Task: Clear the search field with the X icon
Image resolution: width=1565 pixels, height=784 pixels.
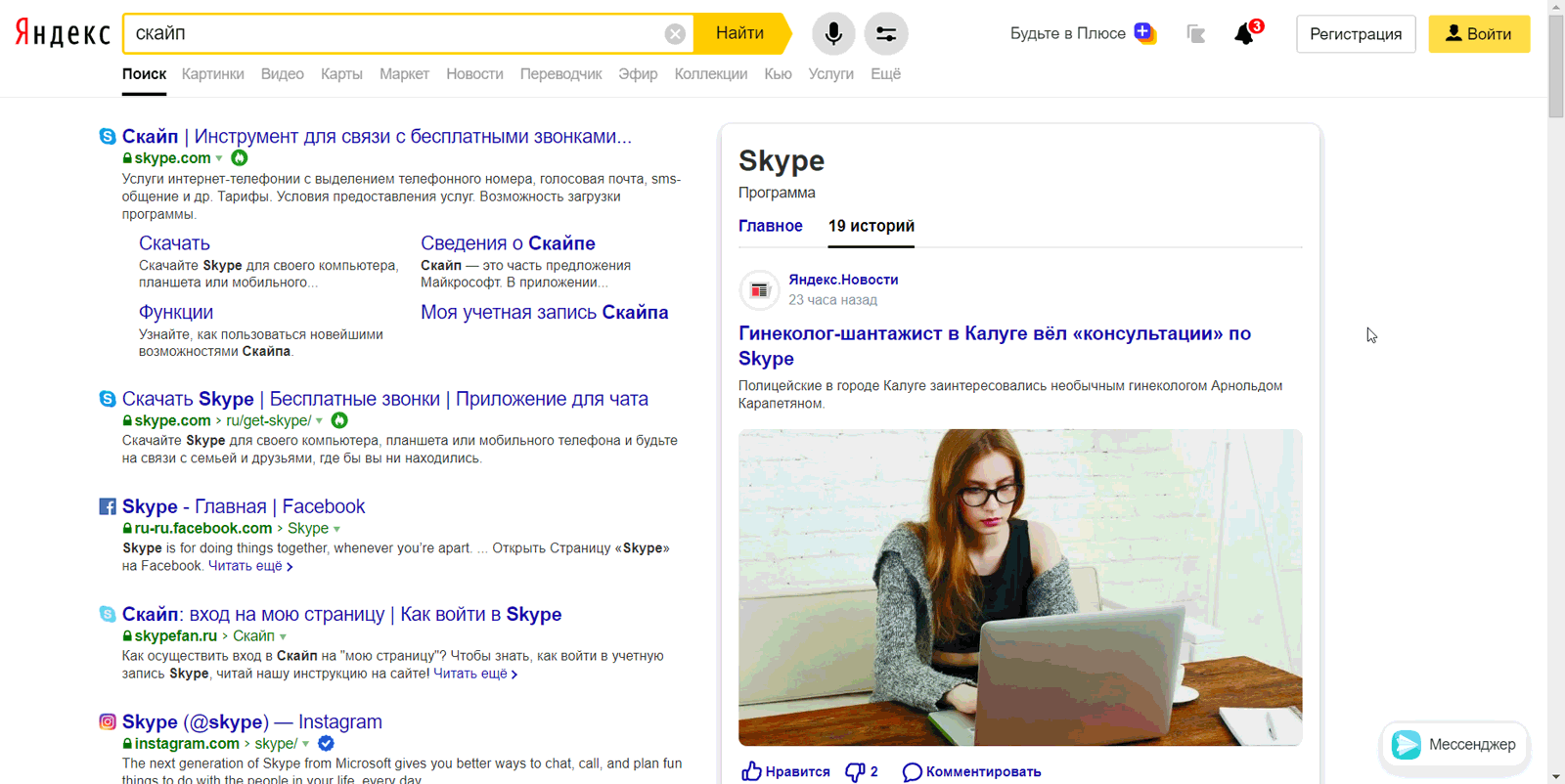Action: click(675, 34)
